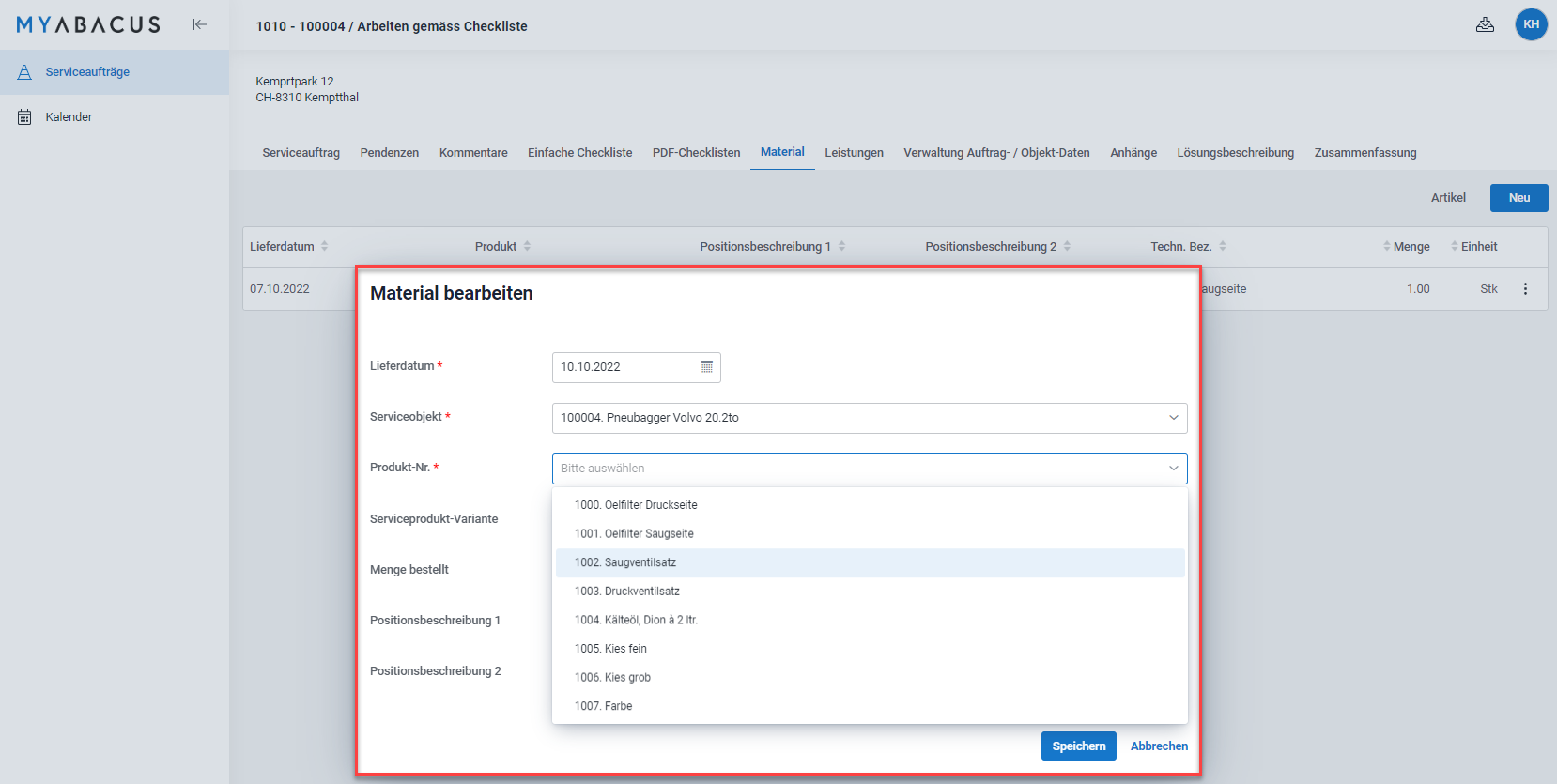The width and height of the screenshot is (1557, 784).
Task: Click the 07.10.2022 cell in the table
Action: [280, 289]
